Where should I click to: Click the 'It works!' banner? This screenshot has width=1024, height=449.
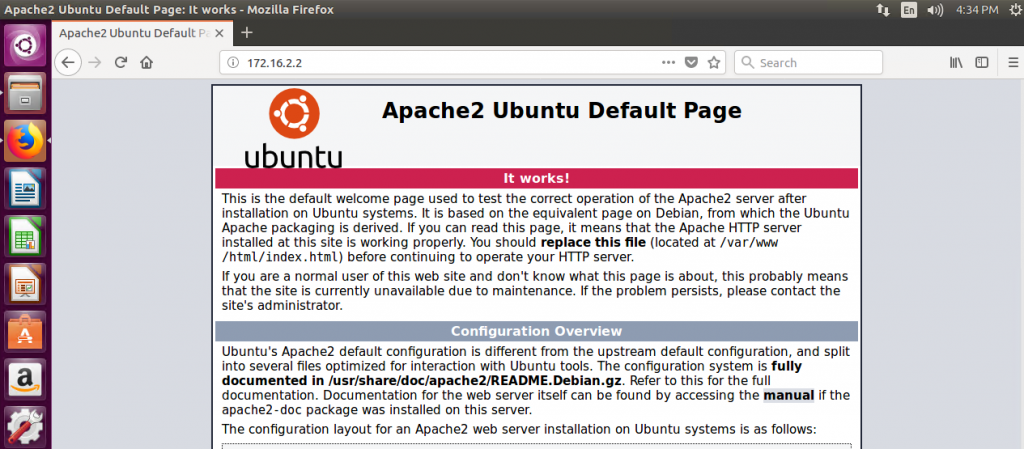click(x=536, y=178)
